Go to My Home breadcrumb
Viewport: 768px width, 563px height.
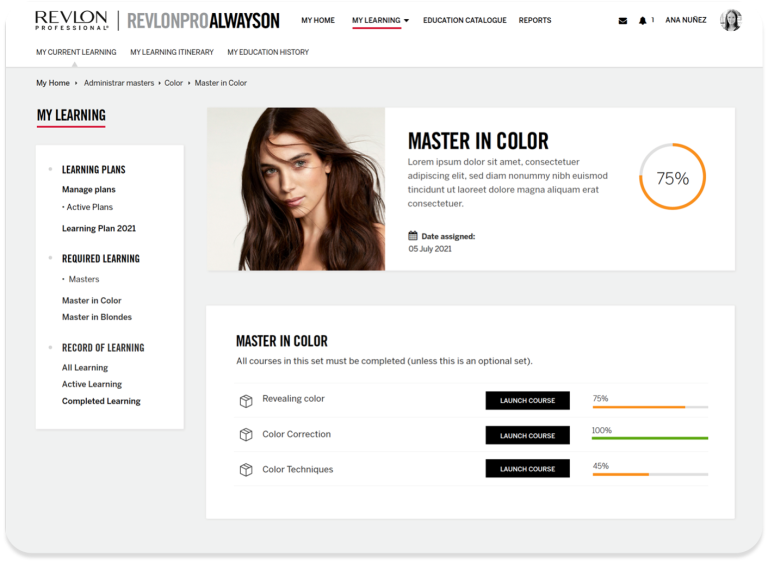click(53, 83)
